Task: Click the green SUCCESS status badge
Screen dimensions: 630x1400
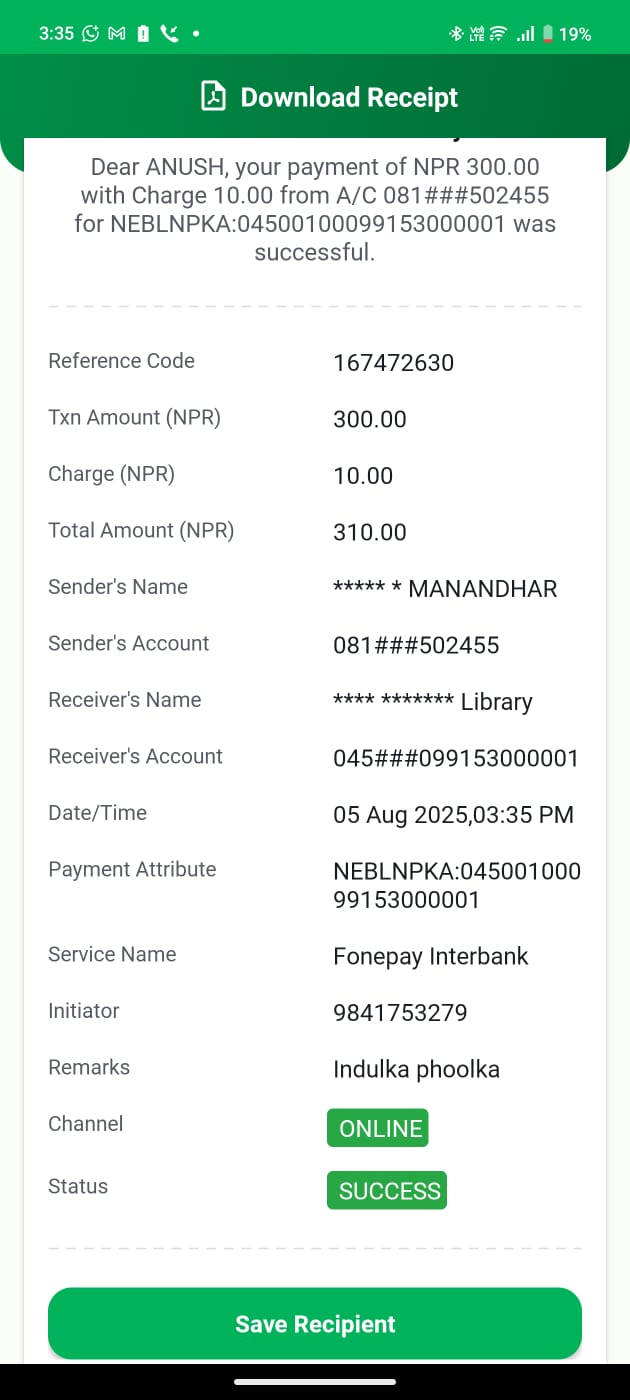Action: (x=387, y=1191)
